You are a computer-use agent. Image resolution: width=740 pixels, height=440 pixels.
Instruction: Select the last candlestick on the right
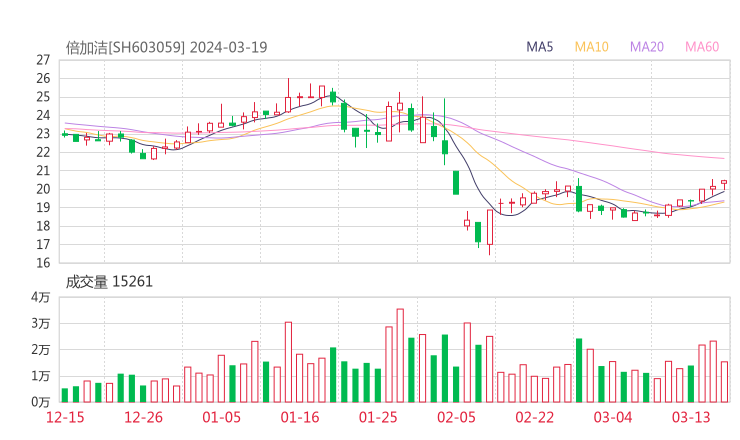[x=724, y=184]
